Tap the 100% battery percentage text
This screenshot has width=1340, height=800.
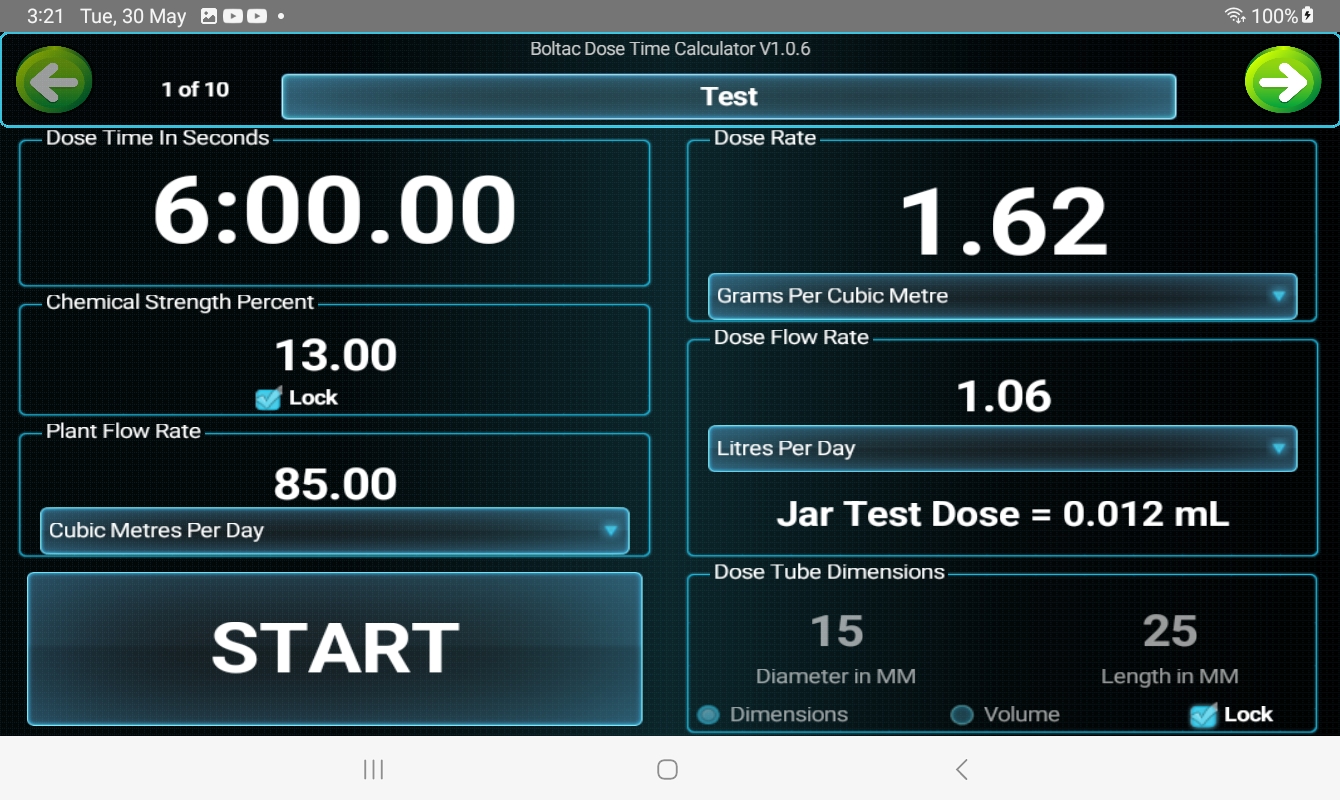(1275, 16)
